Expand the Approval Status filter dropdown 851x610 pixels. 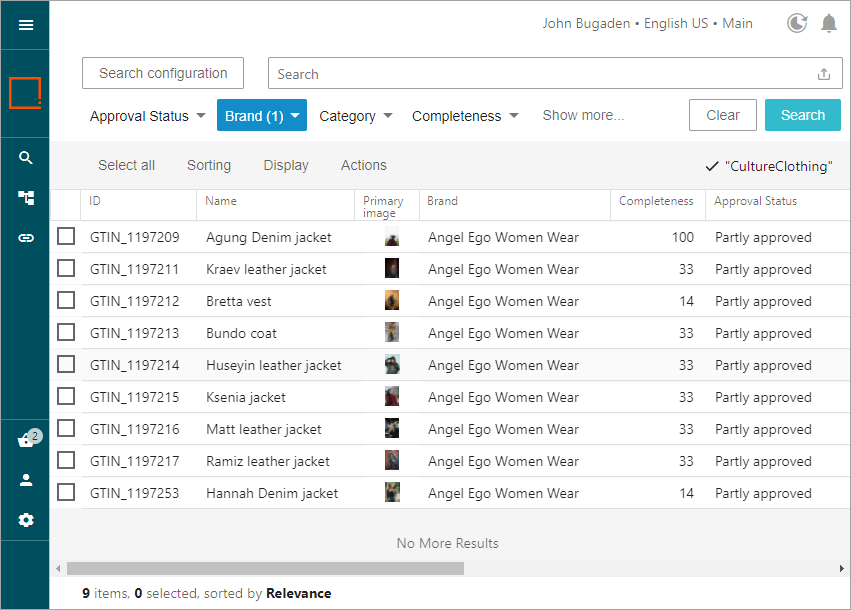tap(147, 116)
